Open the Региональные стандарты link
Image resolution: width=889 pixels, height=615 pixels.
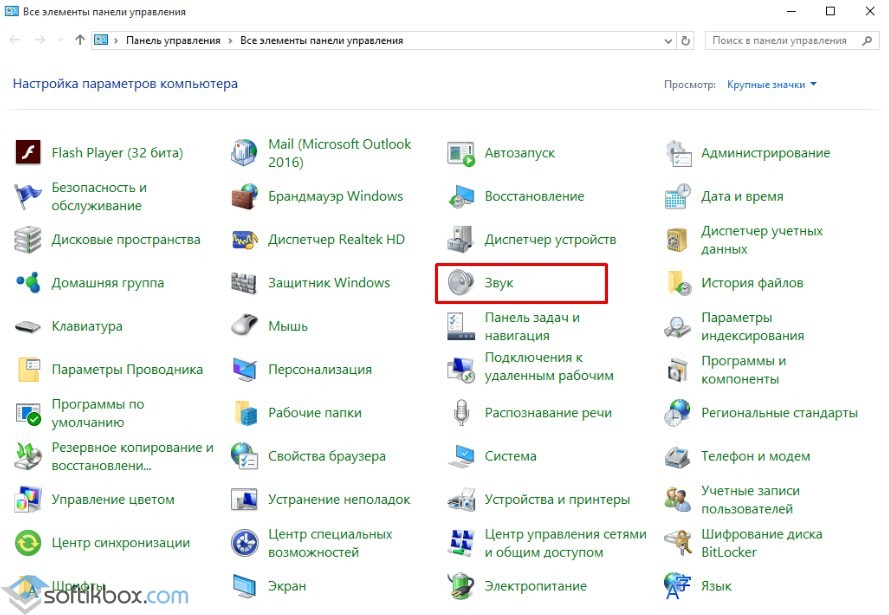click(x=779, y=413)
